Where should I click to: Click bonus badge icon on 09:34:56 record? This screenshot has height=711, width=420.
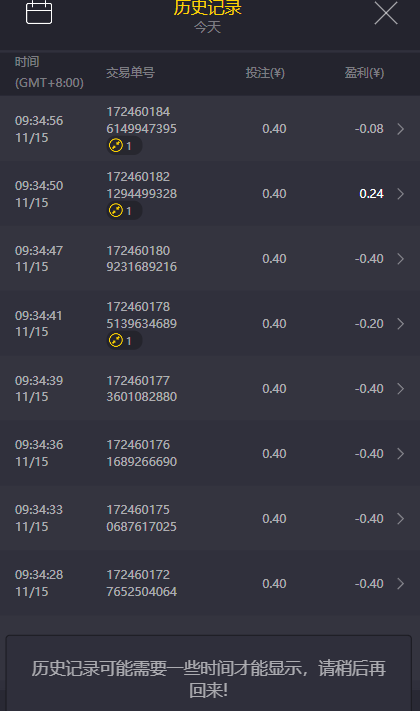tap(116, 146)
